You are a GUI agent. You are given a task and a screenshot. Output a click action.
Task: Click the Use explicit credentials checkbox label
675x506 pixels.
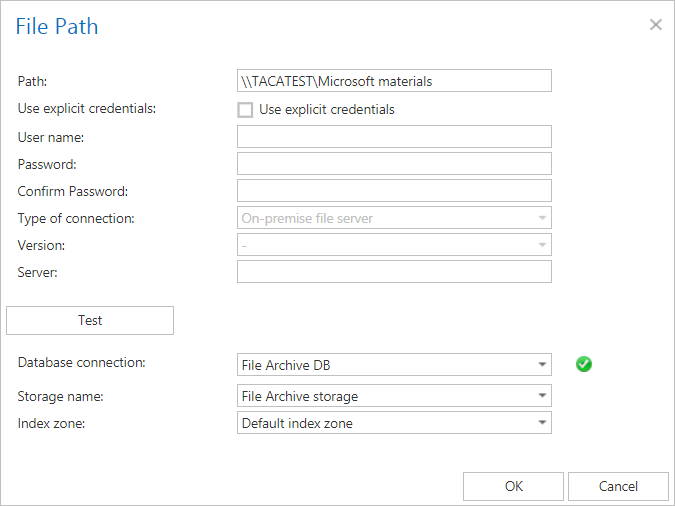pyautogui.click(x=327, y=110)
